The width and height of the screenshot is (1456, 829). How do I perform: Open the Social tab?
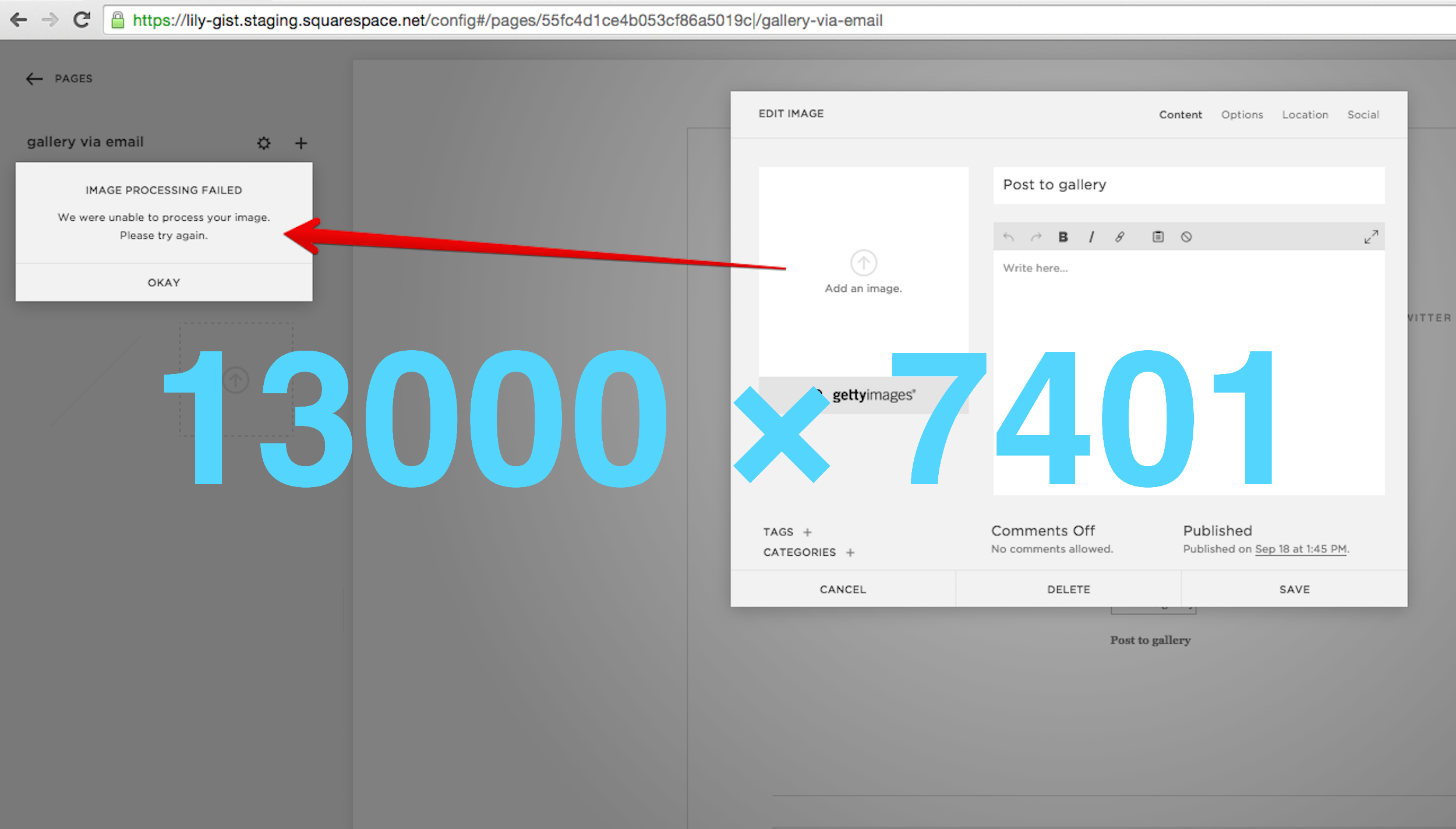1363,115
